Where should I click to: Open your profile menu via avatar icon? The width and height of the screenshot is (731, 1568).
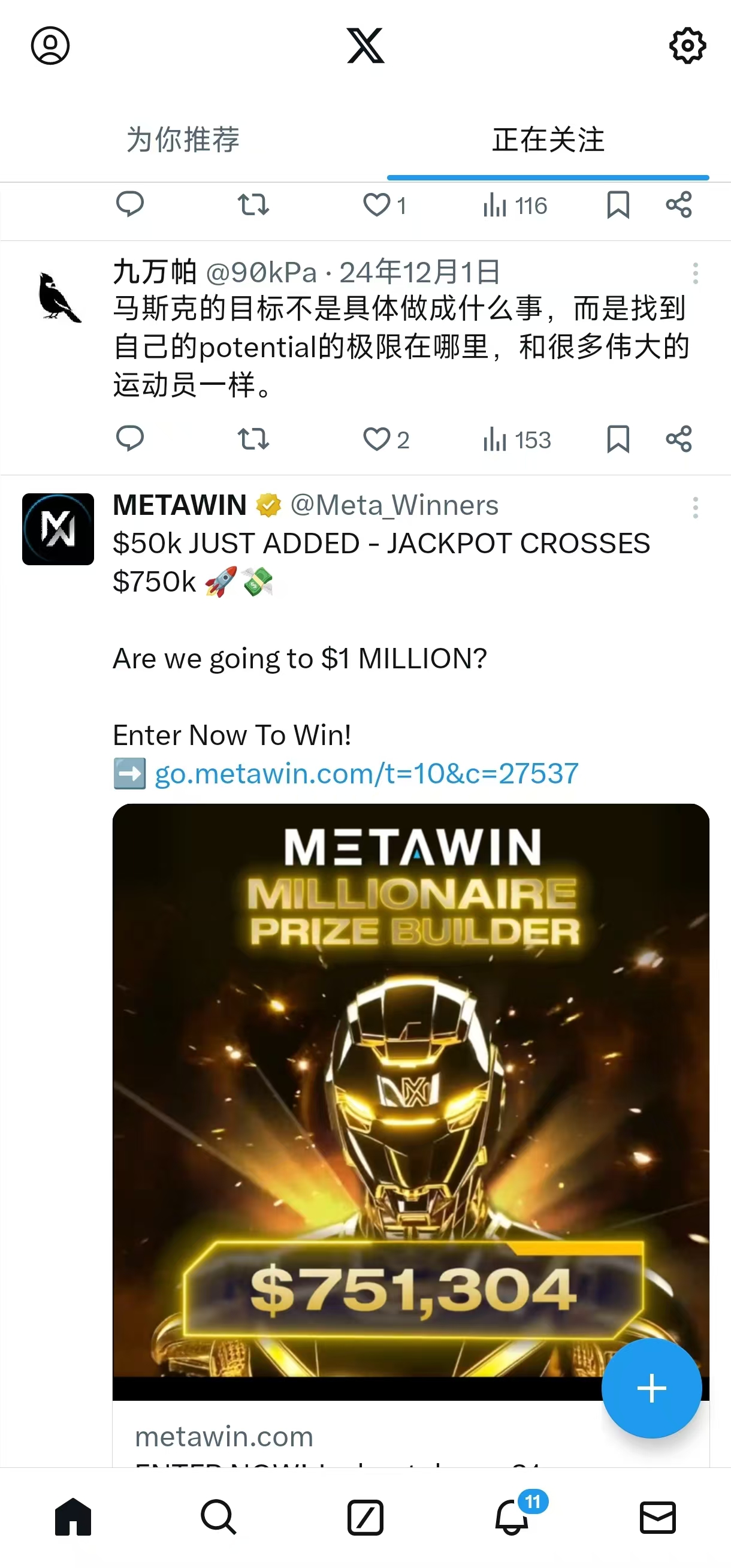pyautogui.click(x=51, y=45)
